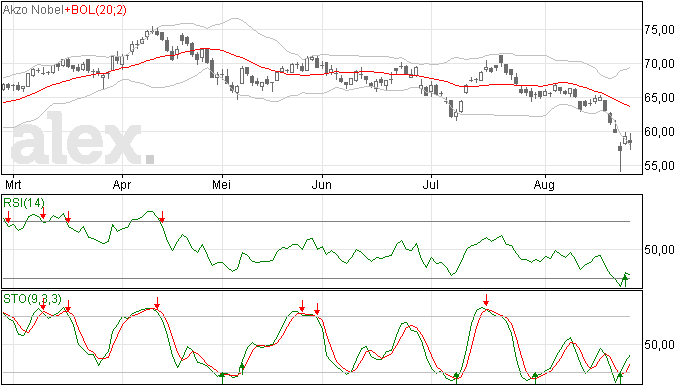Image resolution: width=690 pixels, height=387 pixels.
Task: Click the 60,00 price axis value
Action: pos(659,132)
